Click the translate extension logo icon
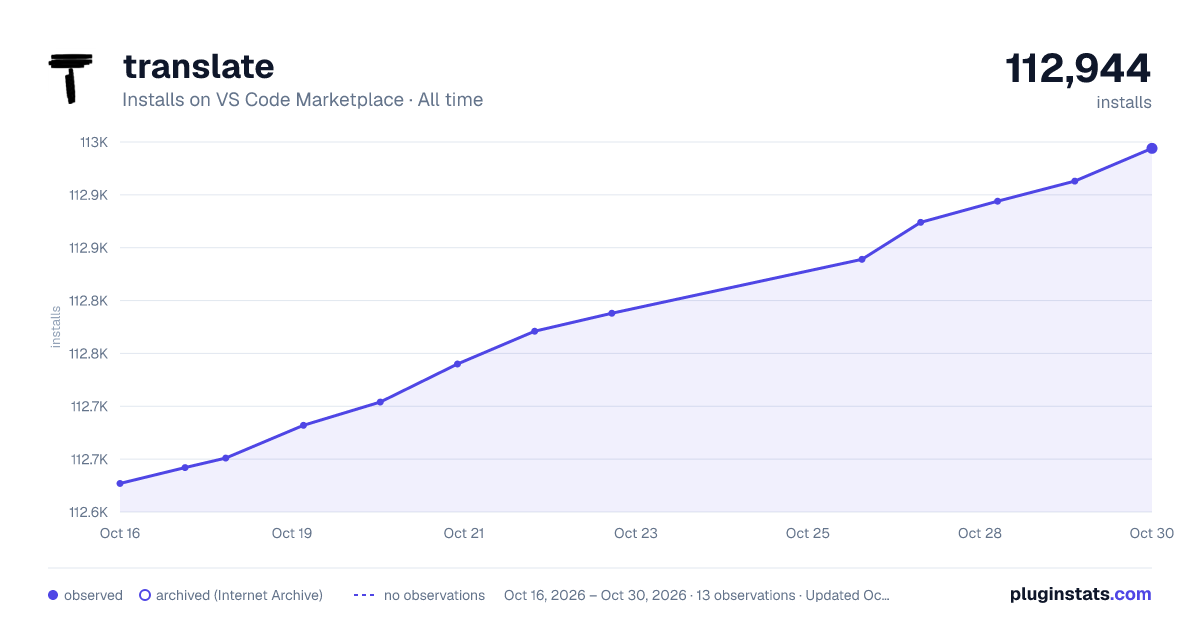Image resolution: width=1200 pixels, height=630 pixels. (x=71, y=78)
